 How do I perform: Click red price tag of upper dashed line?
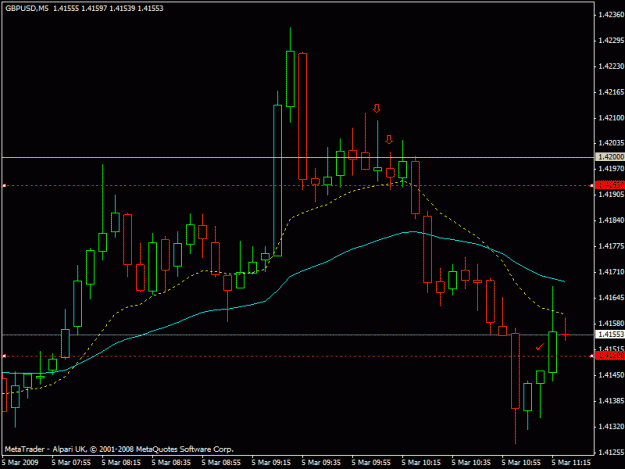[610, 185]
